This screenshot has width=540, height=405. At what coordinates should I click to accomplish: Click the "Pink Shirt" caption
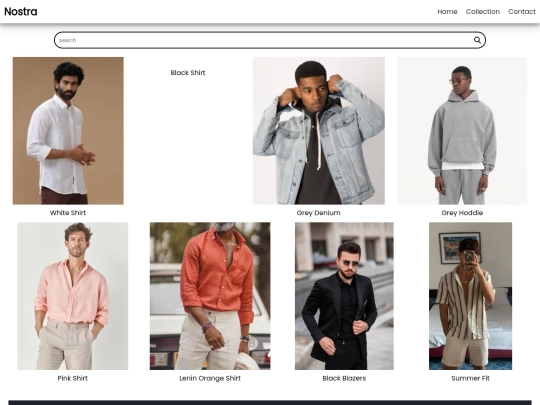coord(73,378)
